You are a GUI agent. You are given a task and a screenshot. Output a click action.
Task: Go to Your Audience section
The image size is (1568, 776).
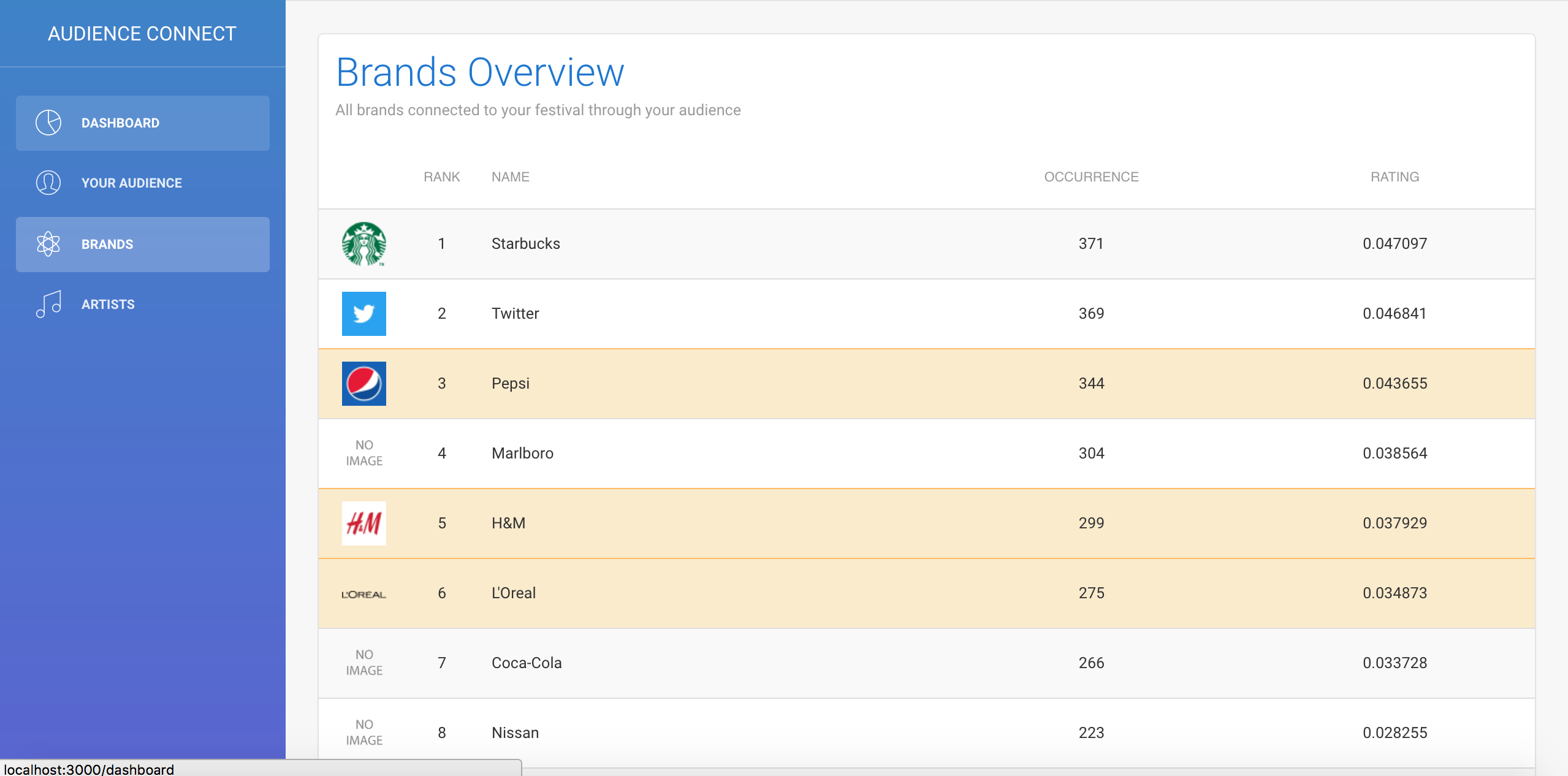[131, 183]
